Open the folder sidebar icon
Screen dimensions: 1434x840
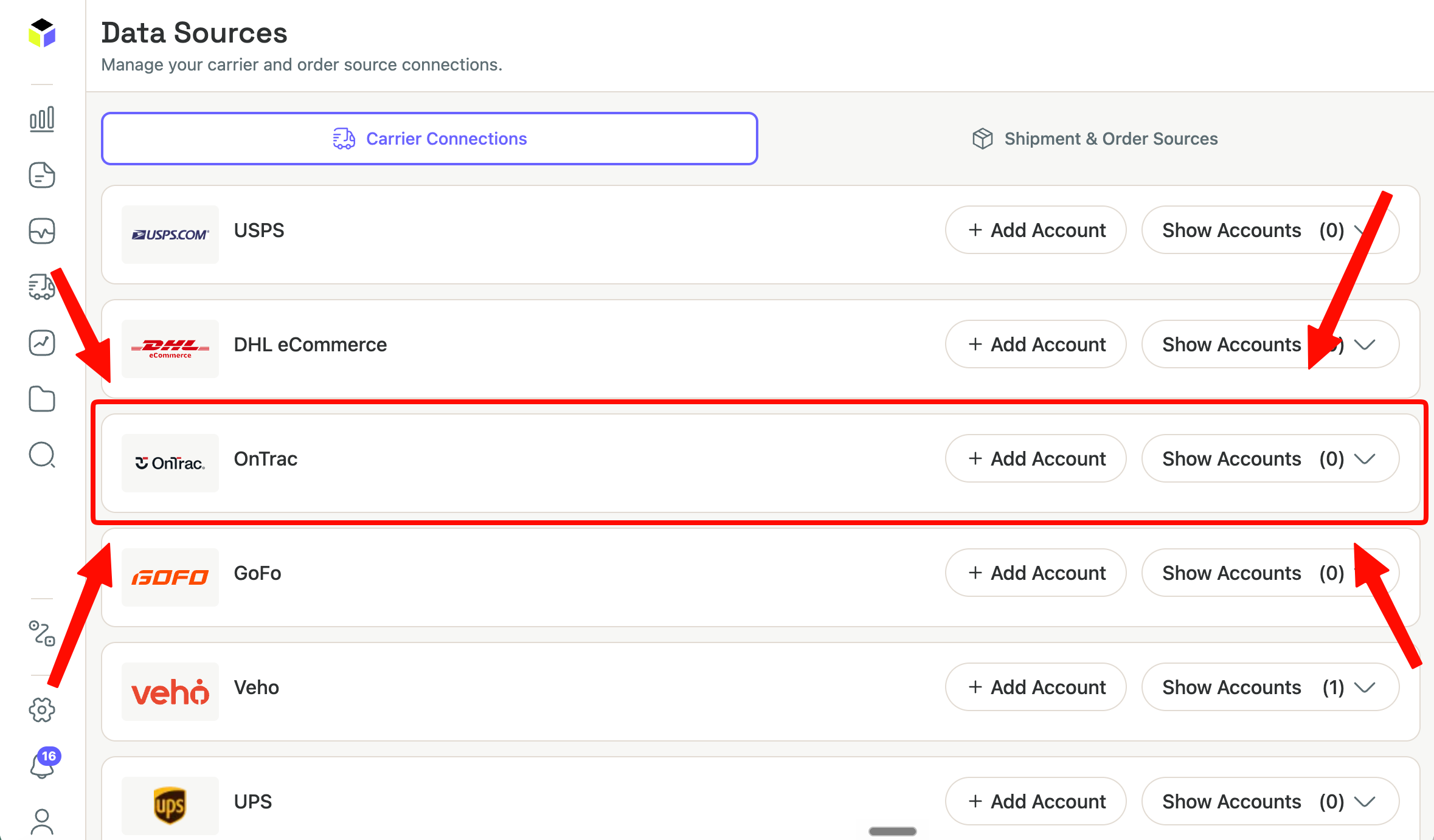tap(42, 399)
